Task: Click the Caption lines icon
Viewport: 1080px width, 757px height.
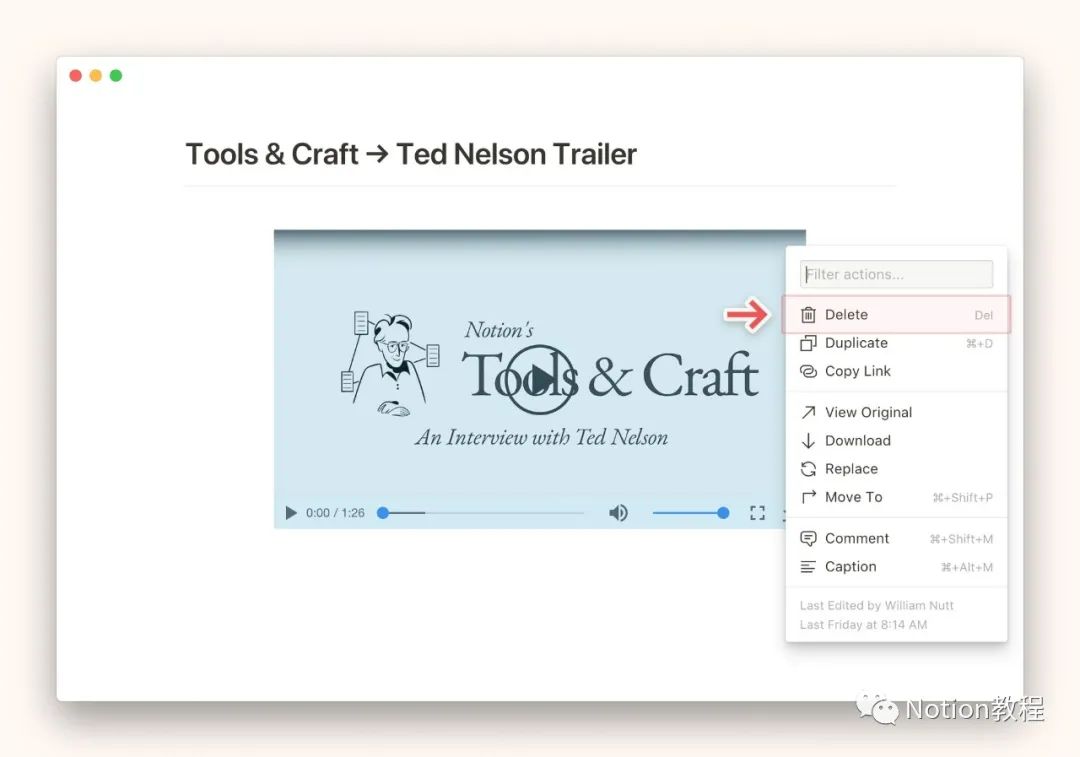Action: pos(808,567)
